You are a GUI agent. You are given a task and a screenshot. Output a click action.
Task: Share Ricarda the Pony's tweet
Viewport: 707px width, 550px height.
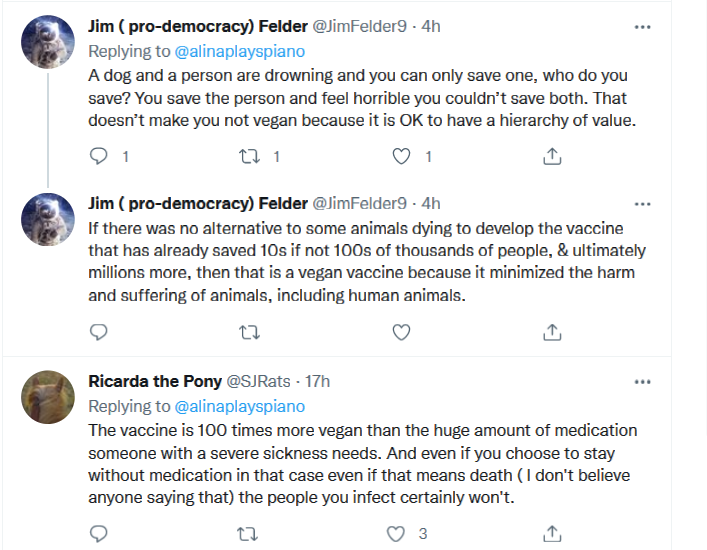point(551,533)
